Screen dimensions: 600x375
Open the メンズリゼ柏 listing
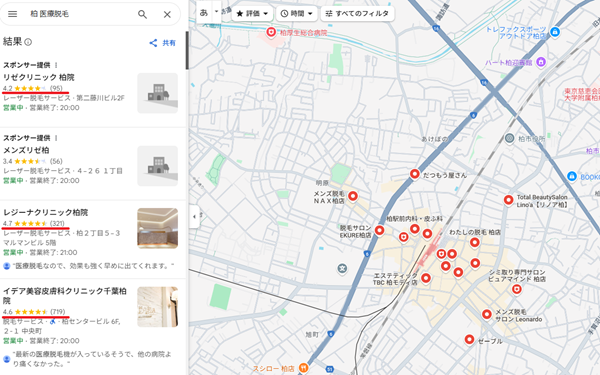coord(26,150)
